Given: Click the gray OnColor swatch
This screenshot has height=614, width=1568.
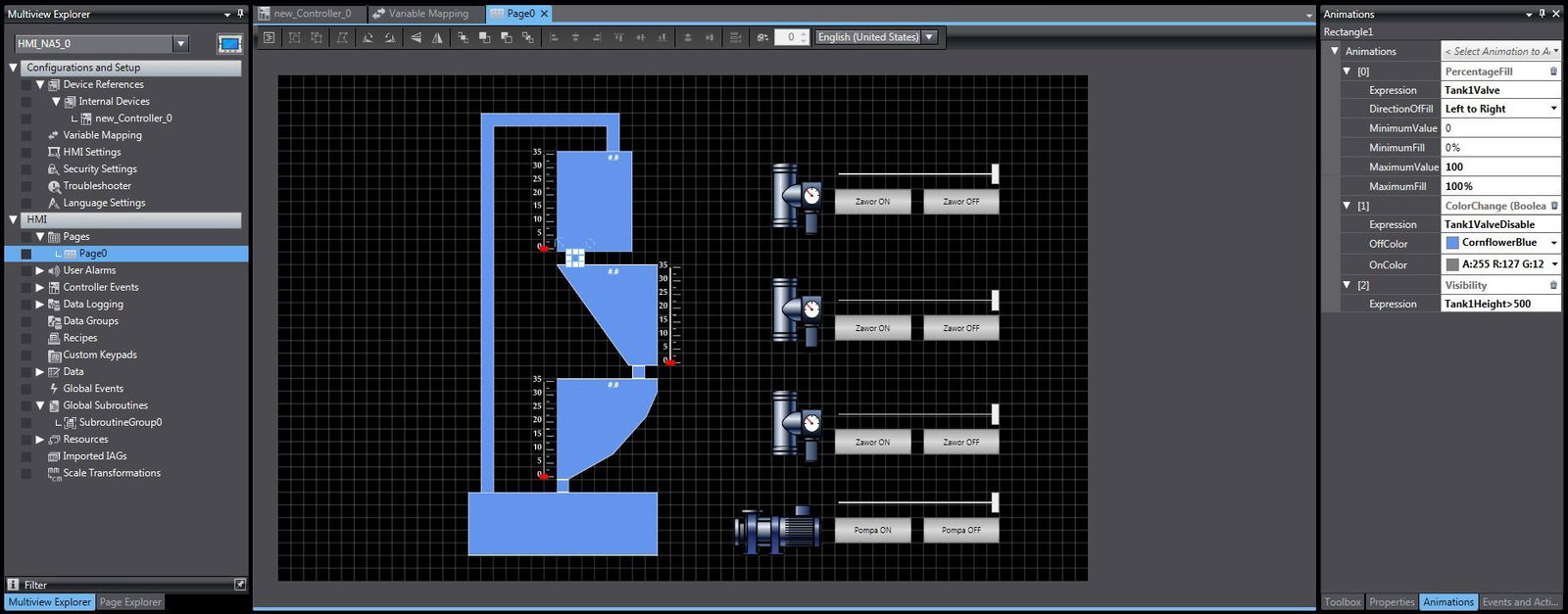Looking at the screenshot, I should coord(1452,264).
